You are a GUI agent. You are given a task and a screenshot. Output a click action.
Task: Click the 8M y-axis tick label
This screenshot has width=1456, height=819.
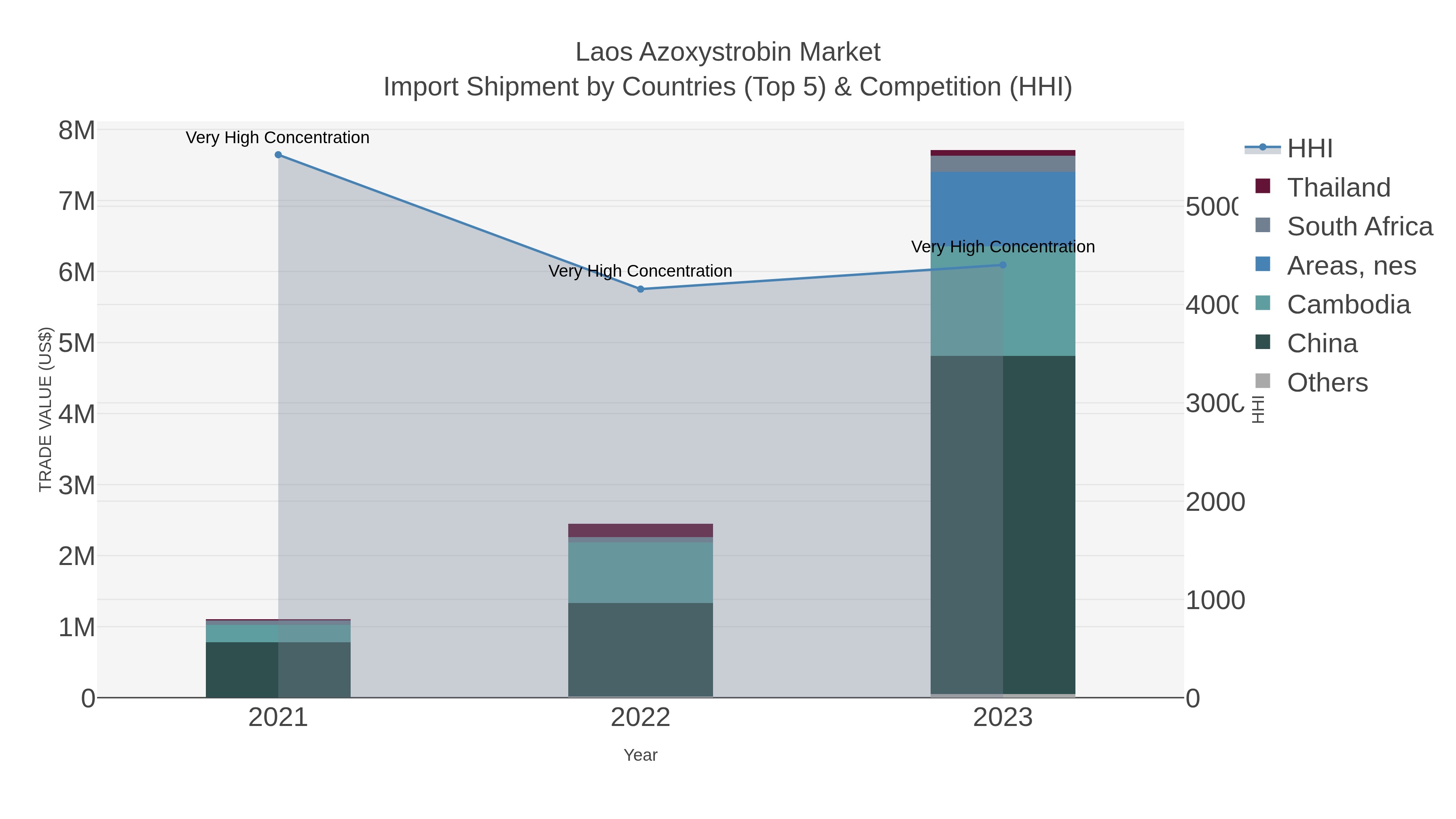point(77,131)
